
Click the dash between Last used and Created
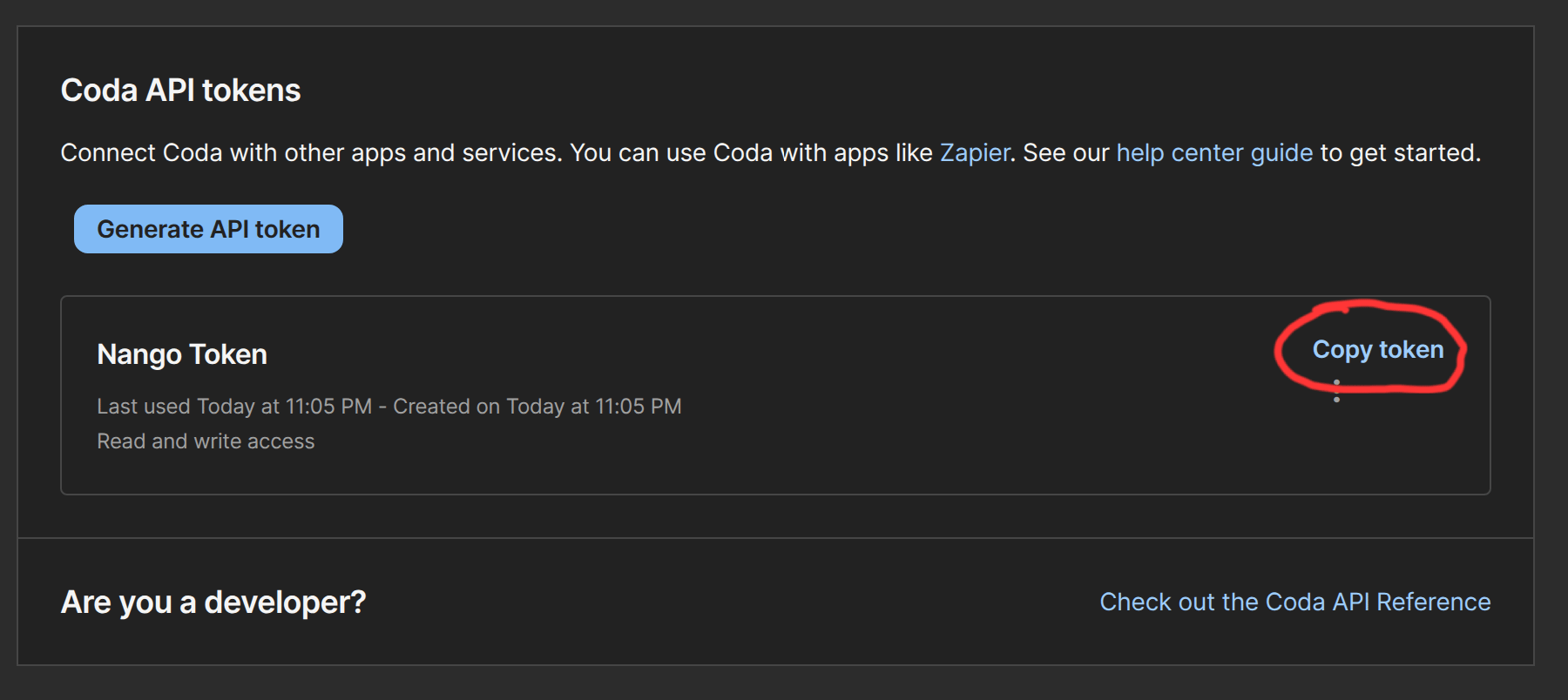382,407
